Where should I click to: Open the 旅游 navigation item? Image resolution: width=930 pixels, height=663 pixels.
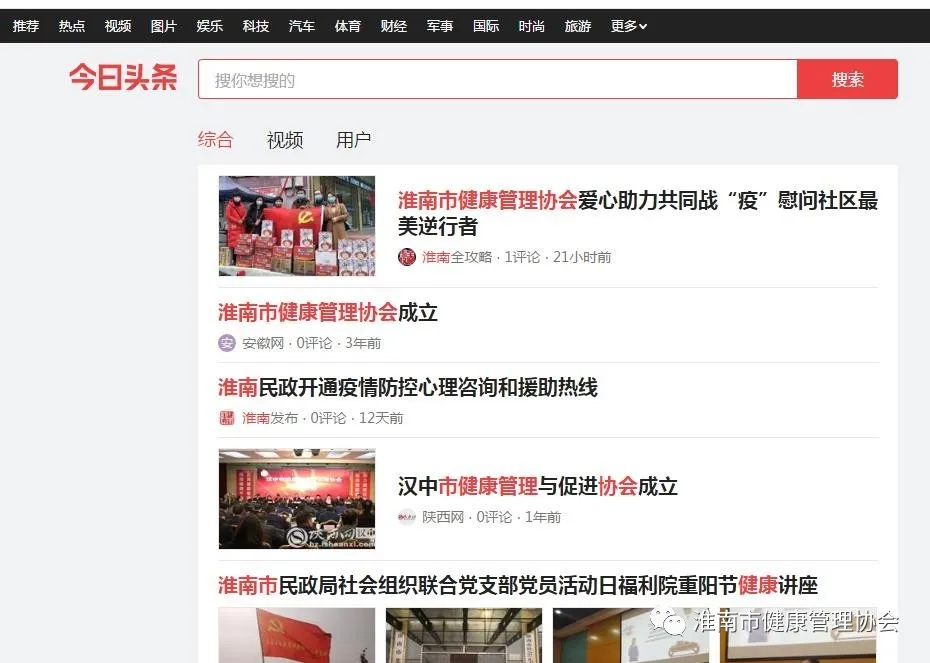tap(578, 26)
